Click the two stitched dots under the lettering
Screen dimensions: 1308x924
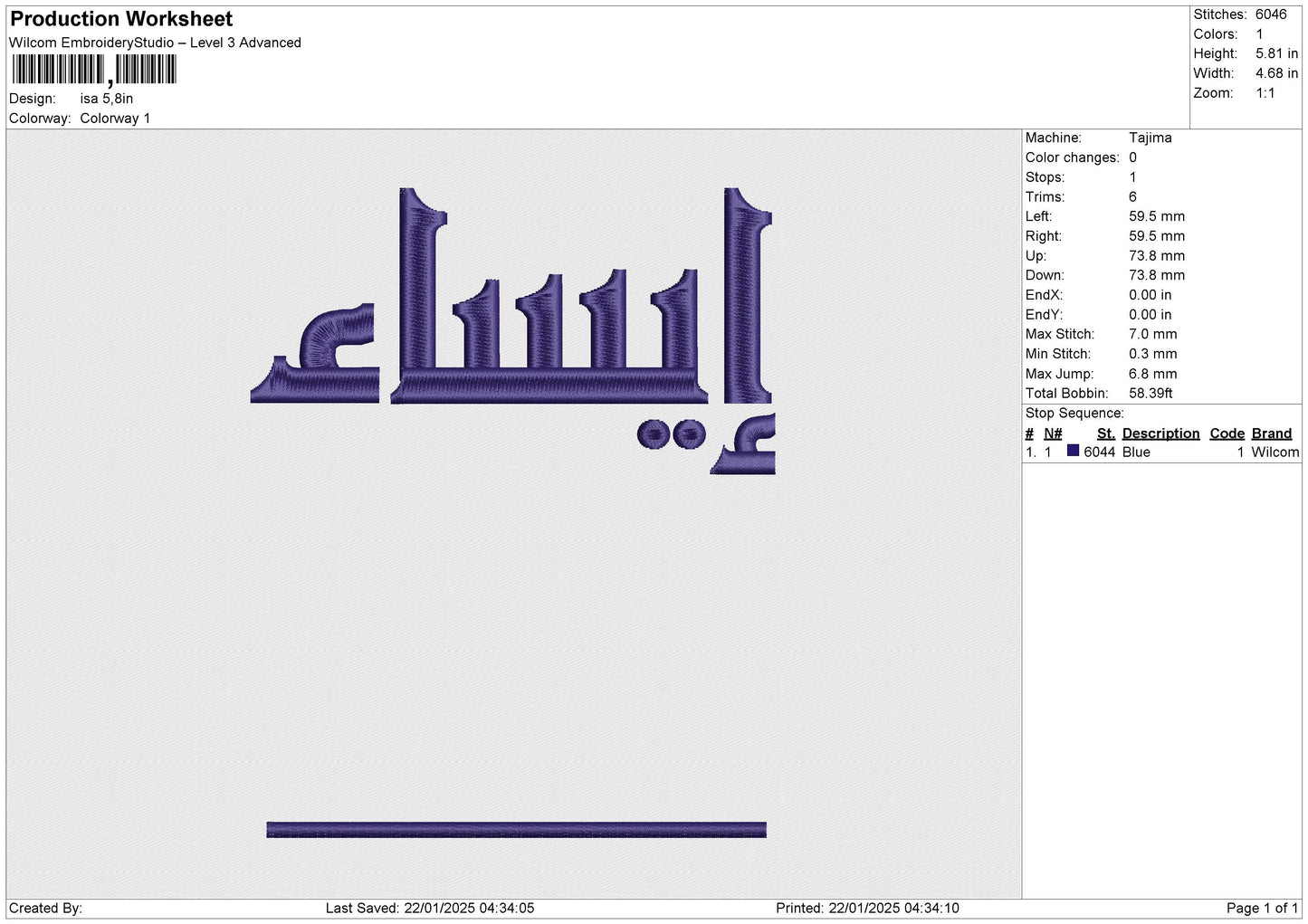point(671,434)
